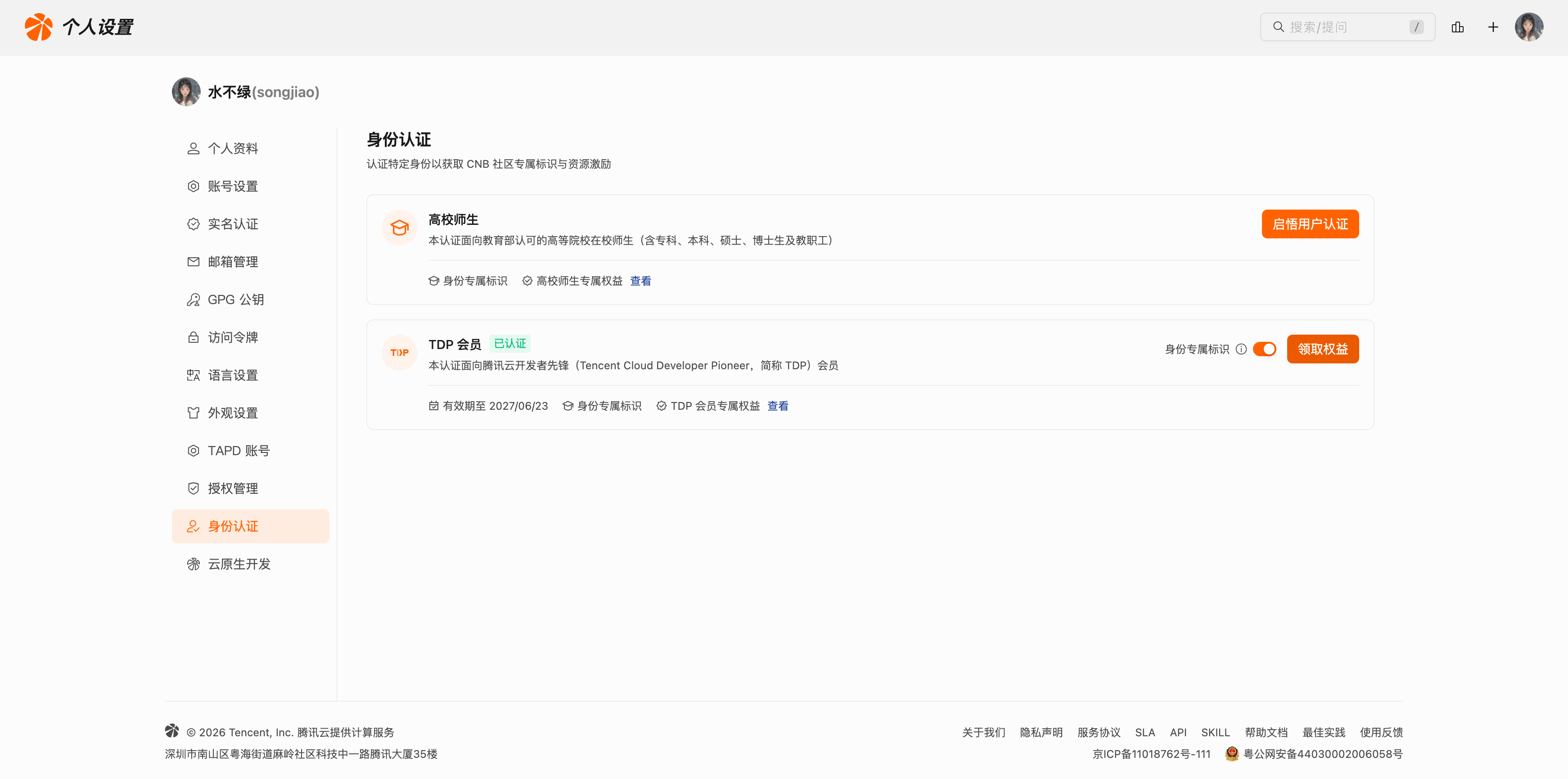Image resolution: width=1568 pixels, height=779 pixels.
Task: Go to 实名认证 settings
Action: pos(251,224)
